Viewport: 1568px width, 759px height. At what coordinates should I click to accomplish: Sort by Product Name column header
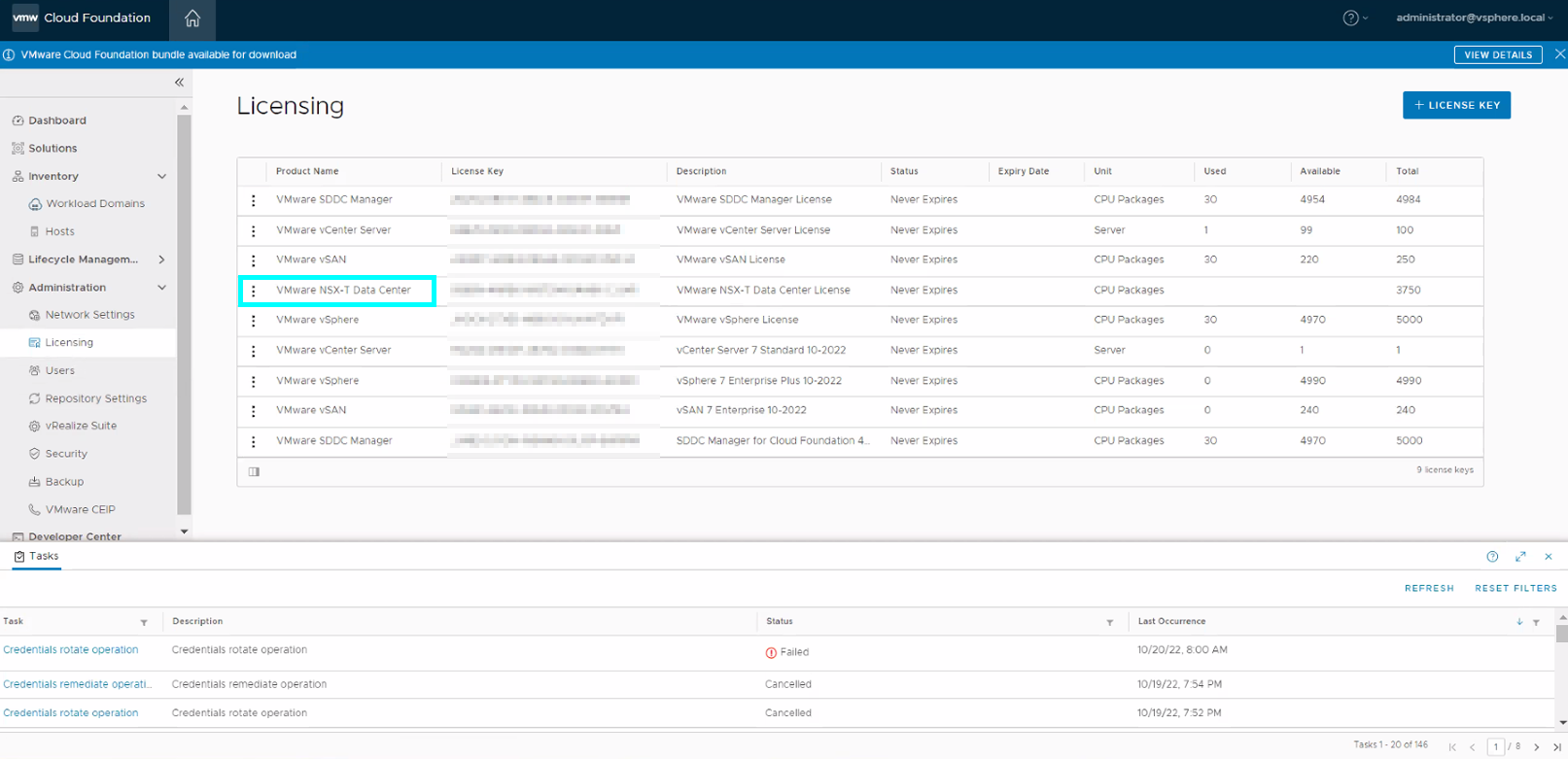point(307,171)
